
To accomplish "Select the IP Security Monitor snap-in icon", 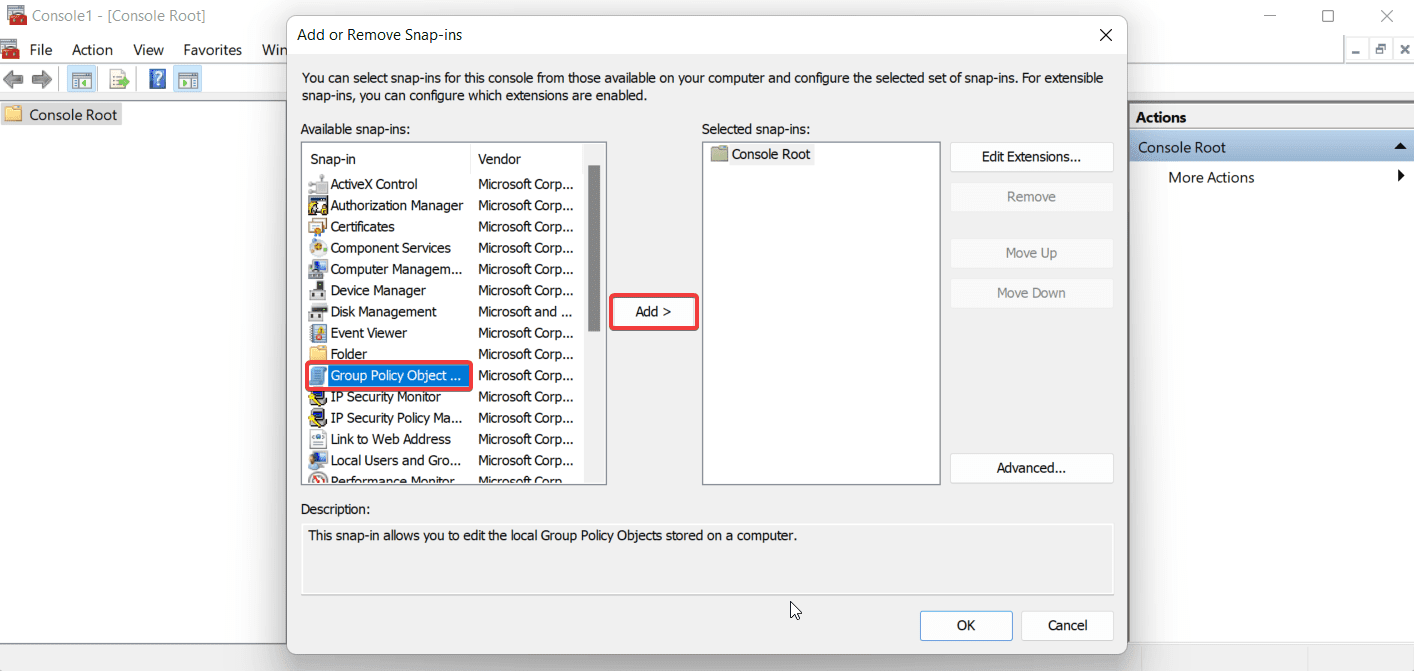I will tap(318, 397).
